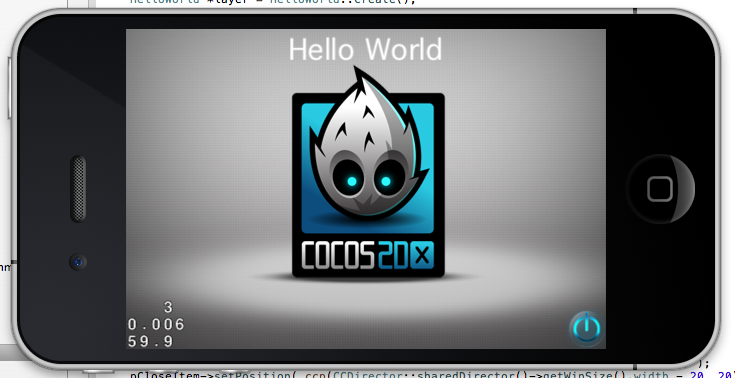Click the blue power close button
This screenshot has height=378, width=735.
[585, 328]
